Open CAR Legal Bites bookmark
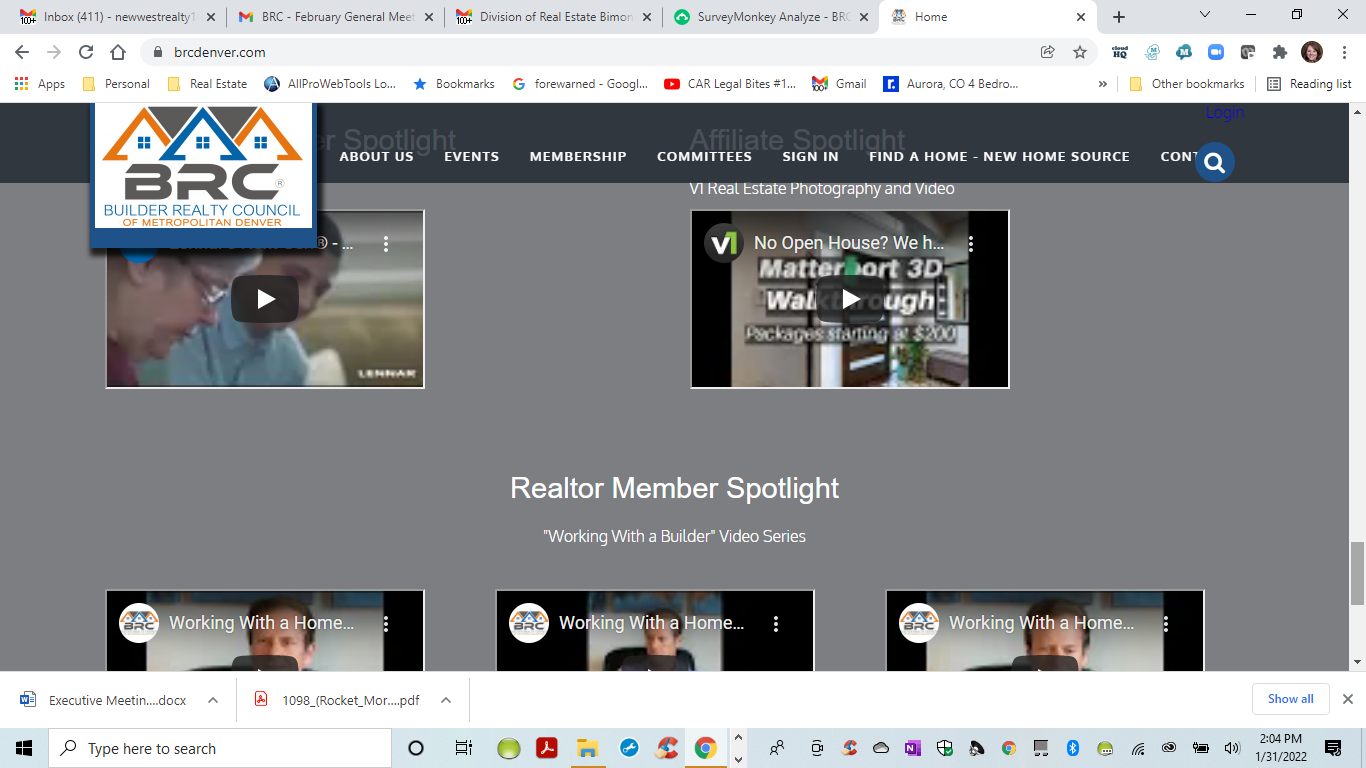The height and width of the screenshot is (768, 1366). point(730,84)
